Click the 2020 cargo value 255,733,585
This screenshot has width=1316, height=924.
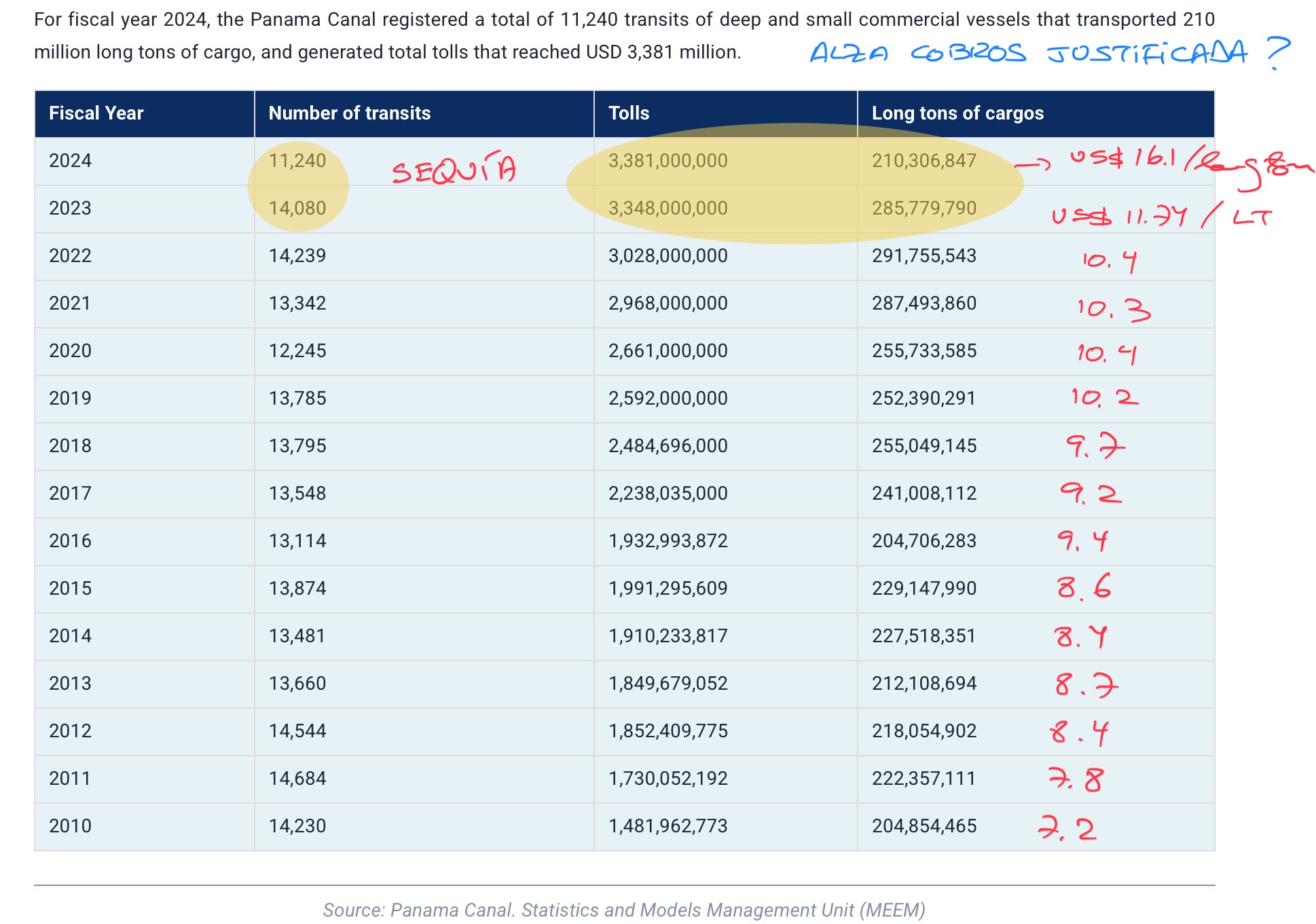click(x=924, y=351)
